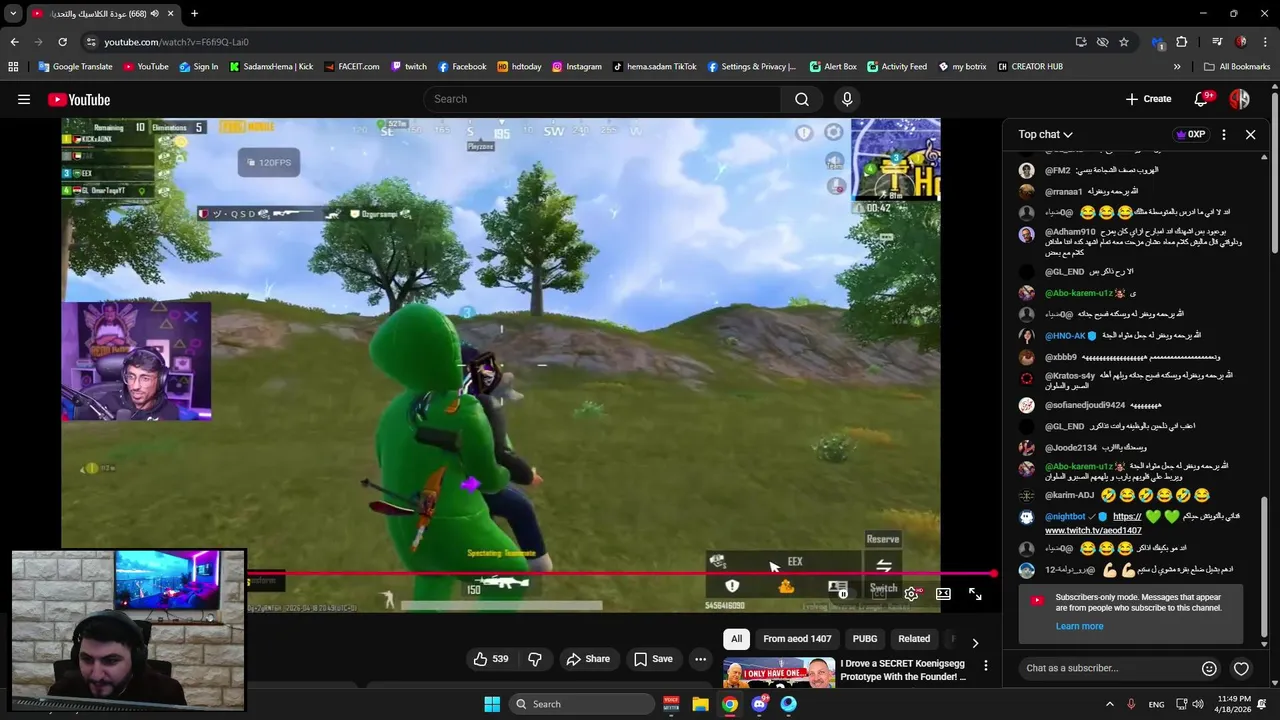Enter fullscreen in the video player
1280x720 pixels.
tap(975, 594)
